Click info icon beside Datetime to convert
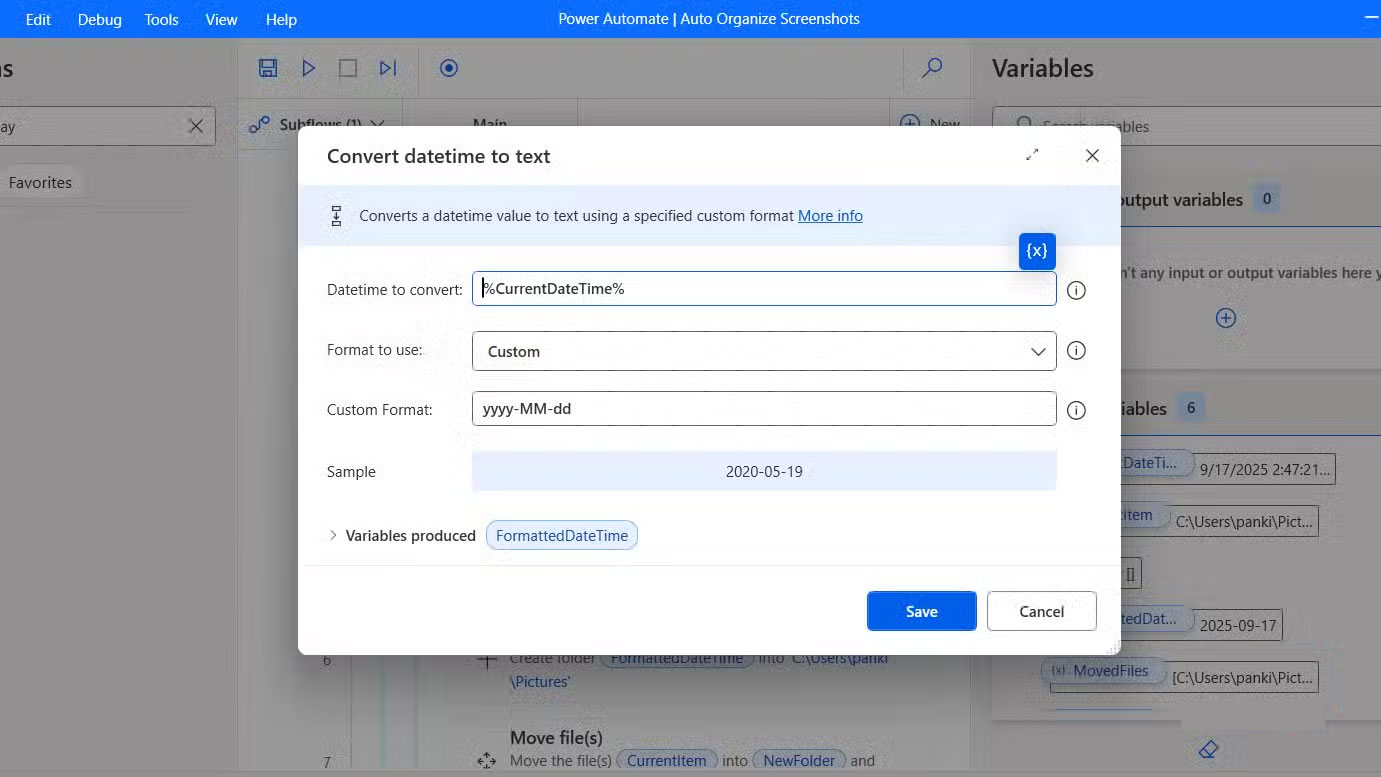Screen dimensions: 1381x777 (1076, 290)
